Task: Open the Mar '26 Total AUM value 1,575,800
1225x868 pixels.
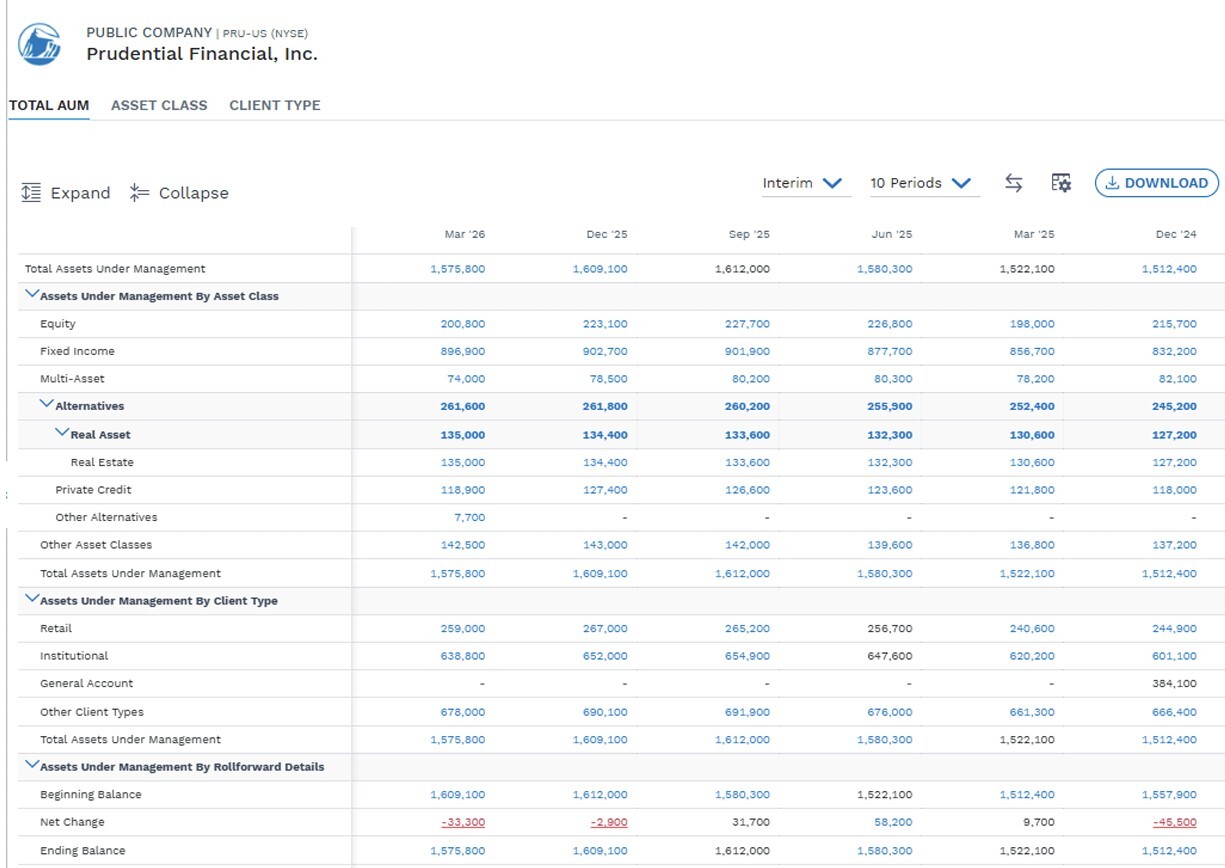Action: coord(458,269)
